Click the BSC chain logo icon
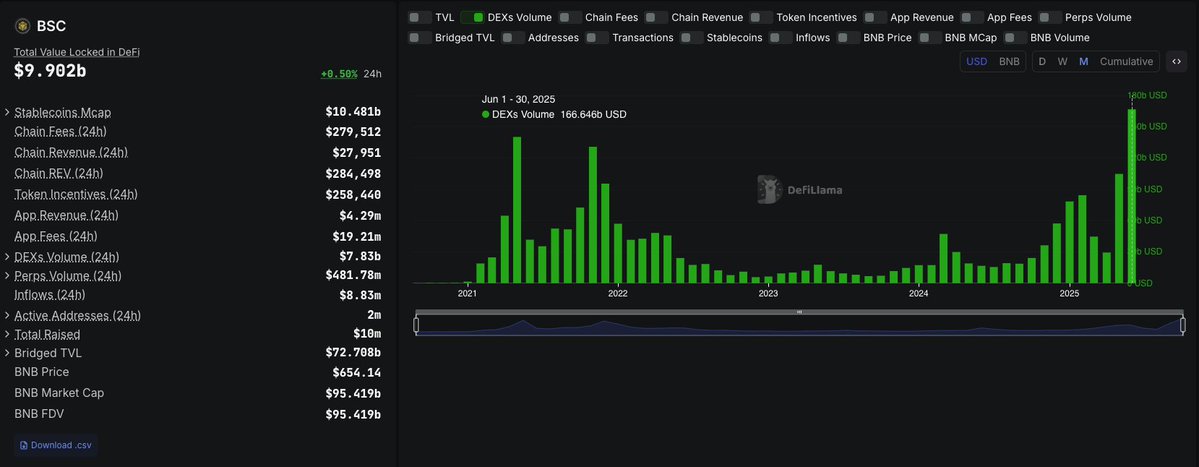The image size is (1199, 467). (x=22, y=26)
